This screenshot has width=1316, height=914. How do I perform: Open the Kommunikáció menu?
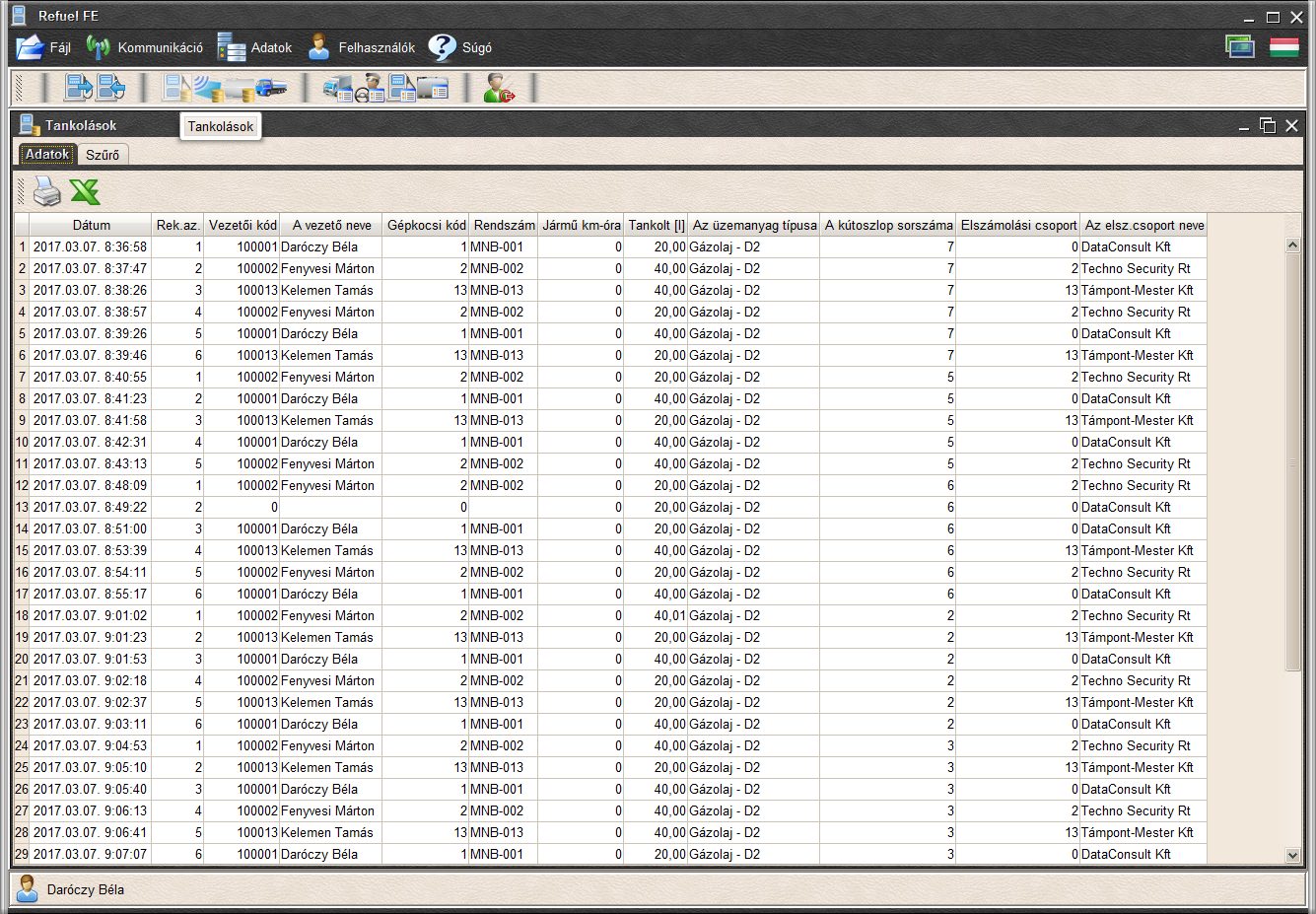(144, 47)
